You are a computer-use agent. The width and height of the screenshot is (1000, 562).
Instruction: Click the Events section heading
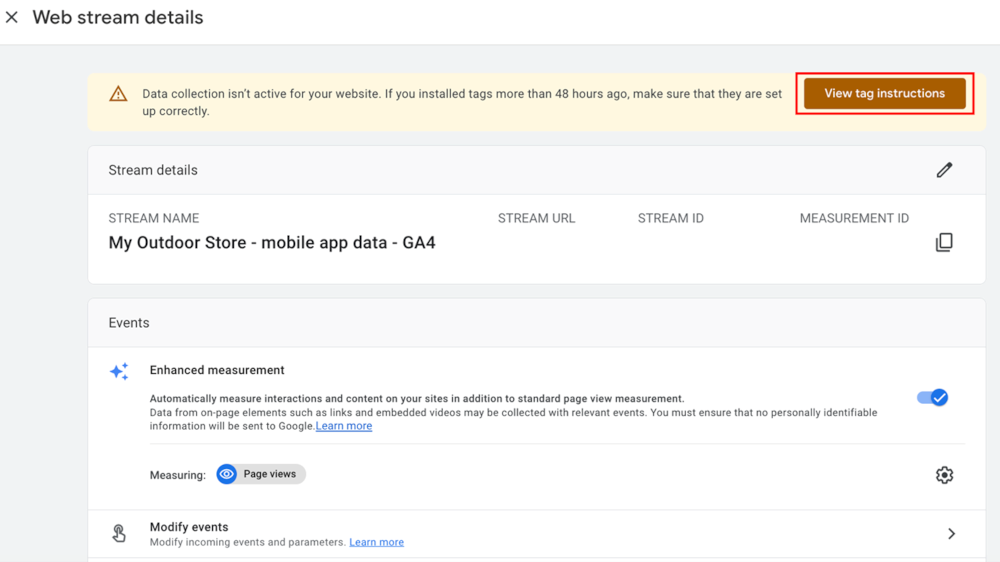[x=129, y=323]
